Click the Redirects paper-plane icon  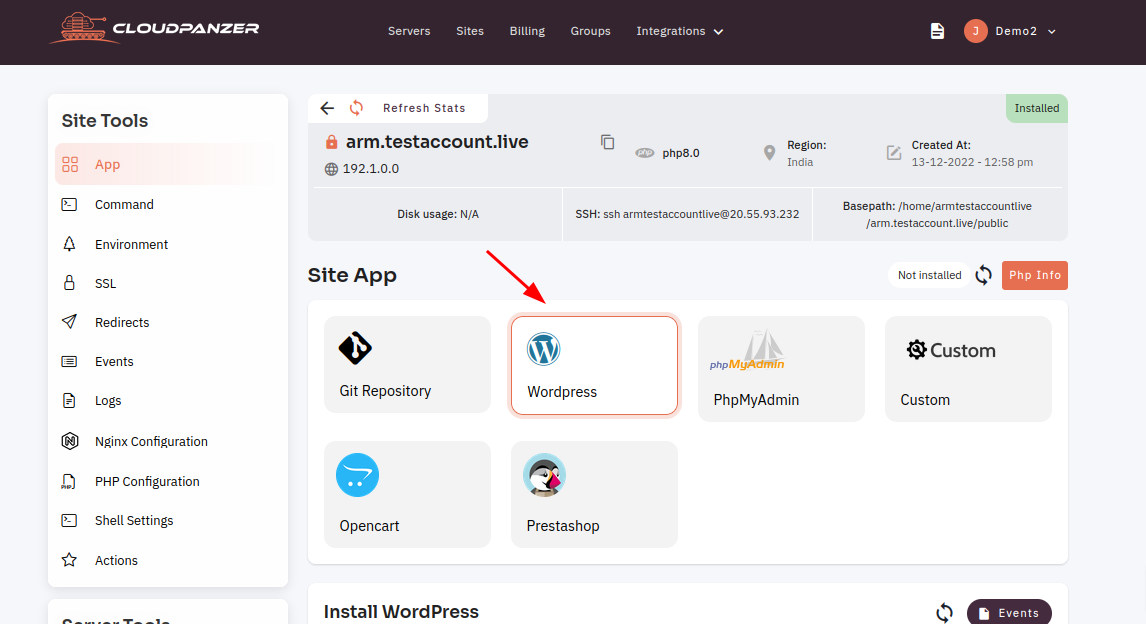pos(69,321)
